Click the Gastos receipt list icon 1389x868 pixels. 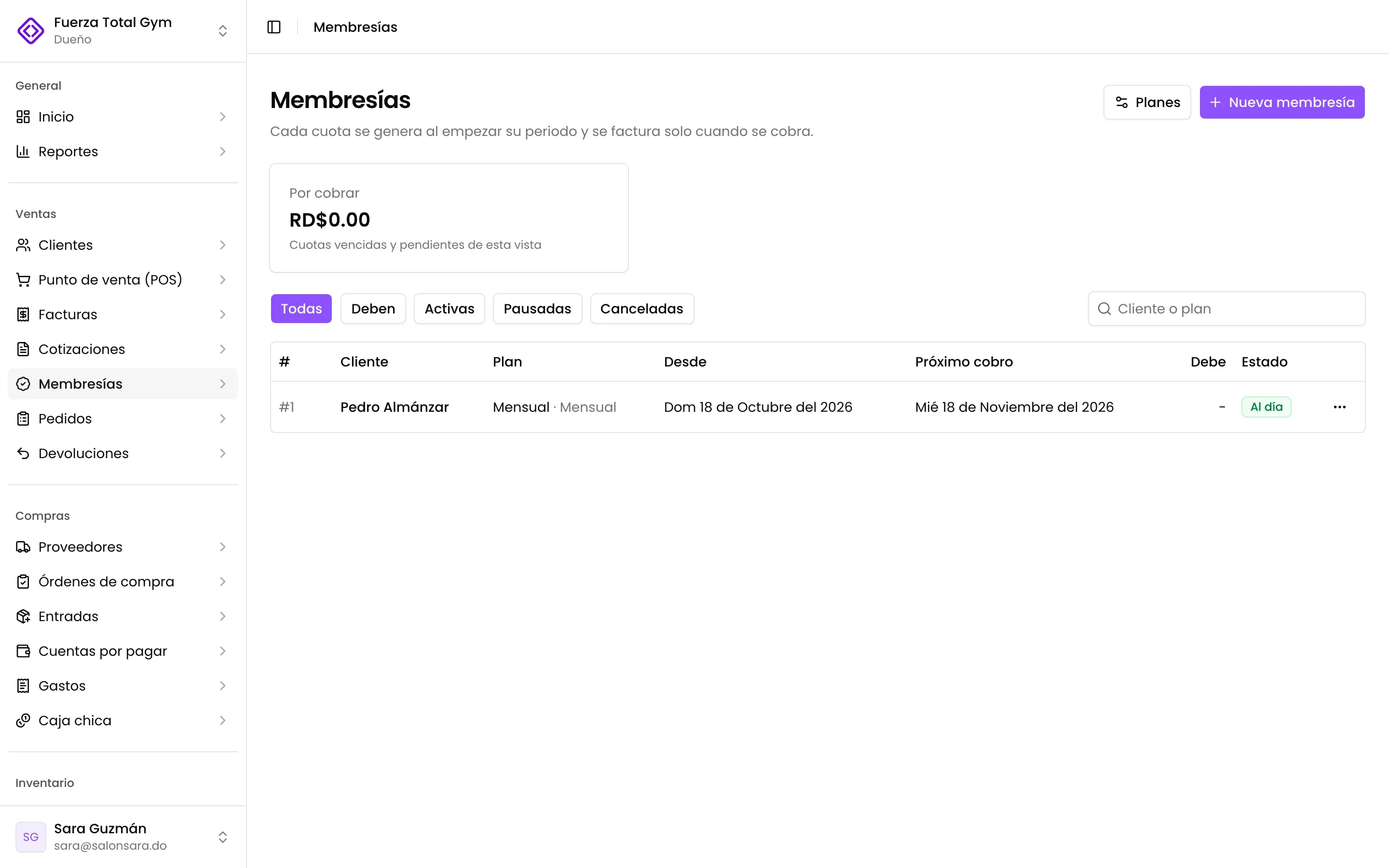pyautogui.click(x=23, y=686)
